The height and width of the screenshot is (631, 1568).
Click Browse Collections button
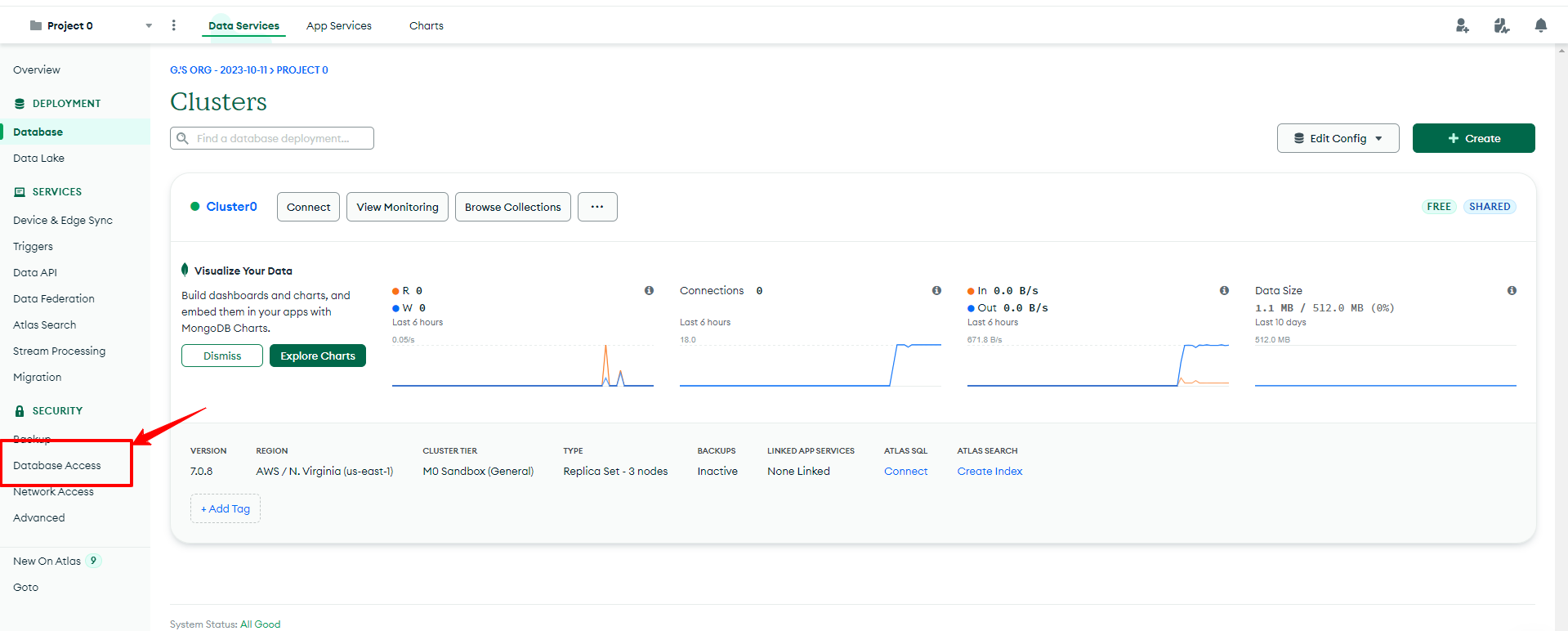pyautogui.click(x=513, y=207)
